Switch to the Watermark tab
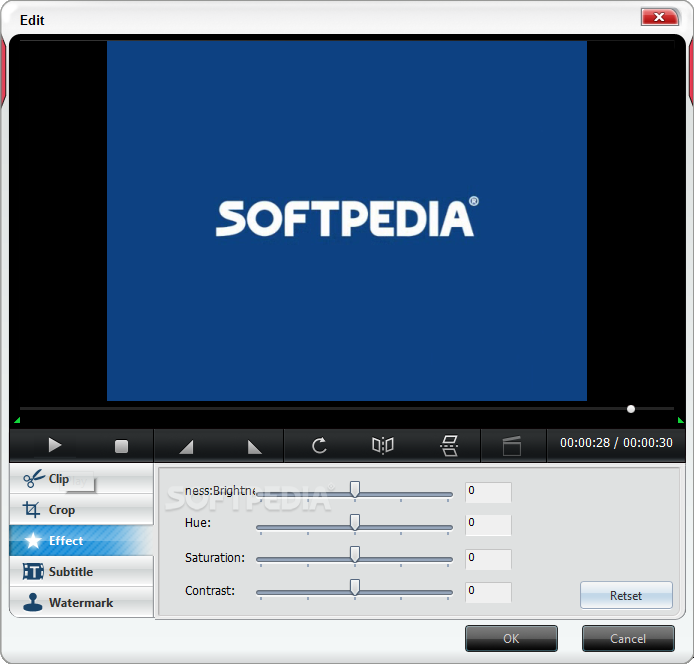The height and width of the screenshot is (664, 694). click(x=81, y=602)
